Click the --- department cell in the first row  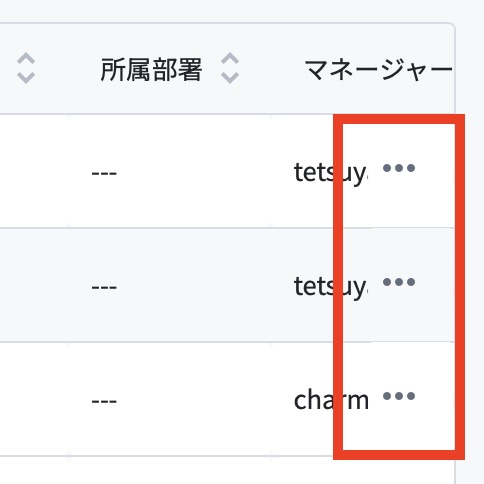[x=104, y=173]
